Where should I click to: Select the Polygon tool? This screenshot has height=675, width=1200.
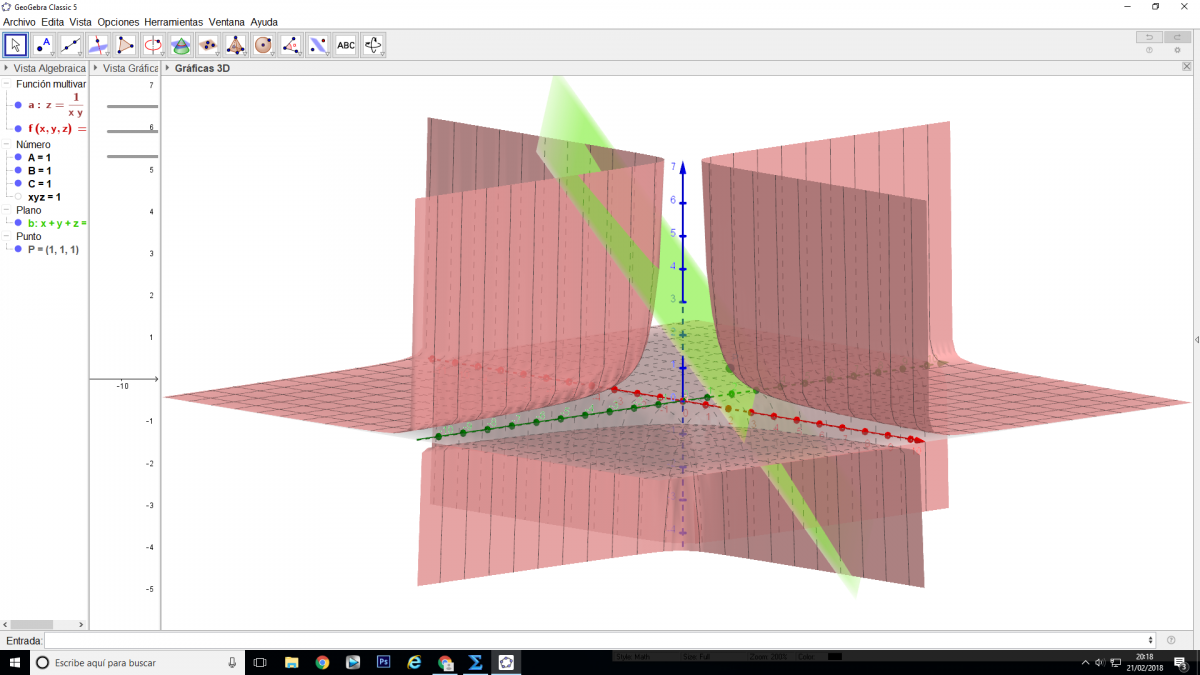click(x=125, y=45)
